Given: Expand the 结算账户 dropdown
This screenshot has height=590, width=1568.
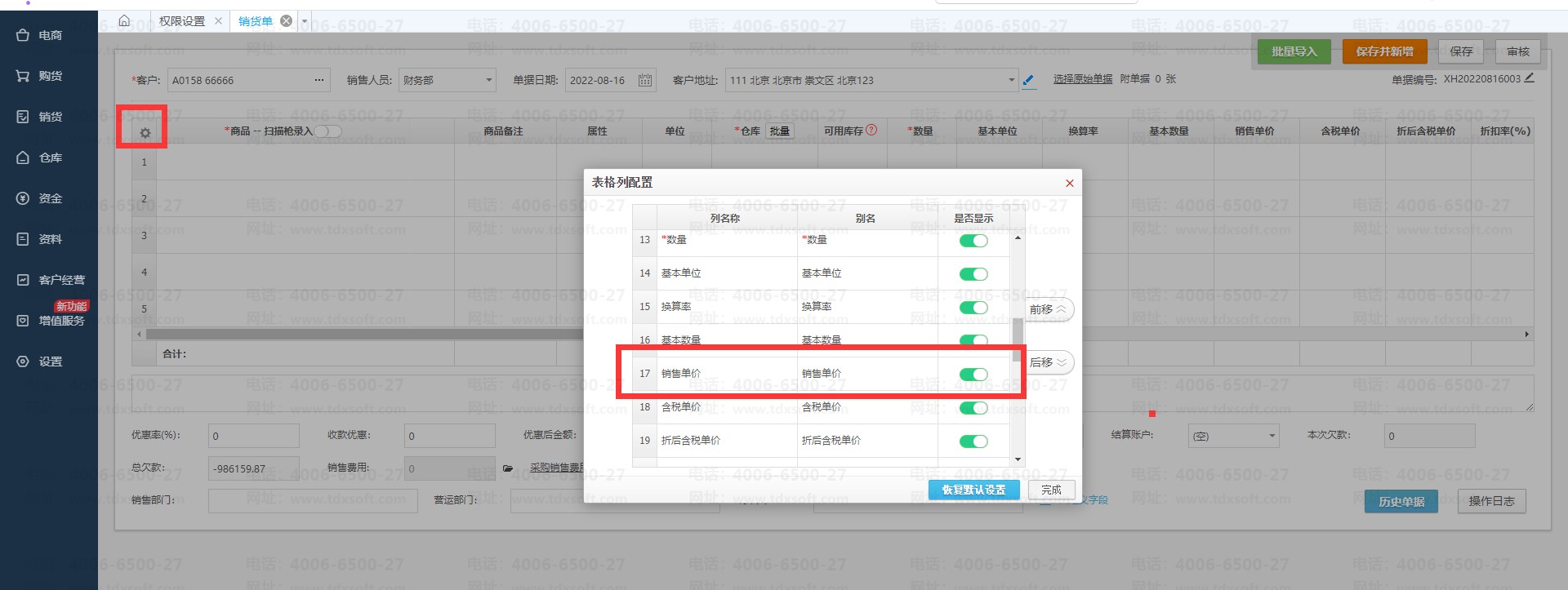Looking at the screenshot, I should [1272, 436].
